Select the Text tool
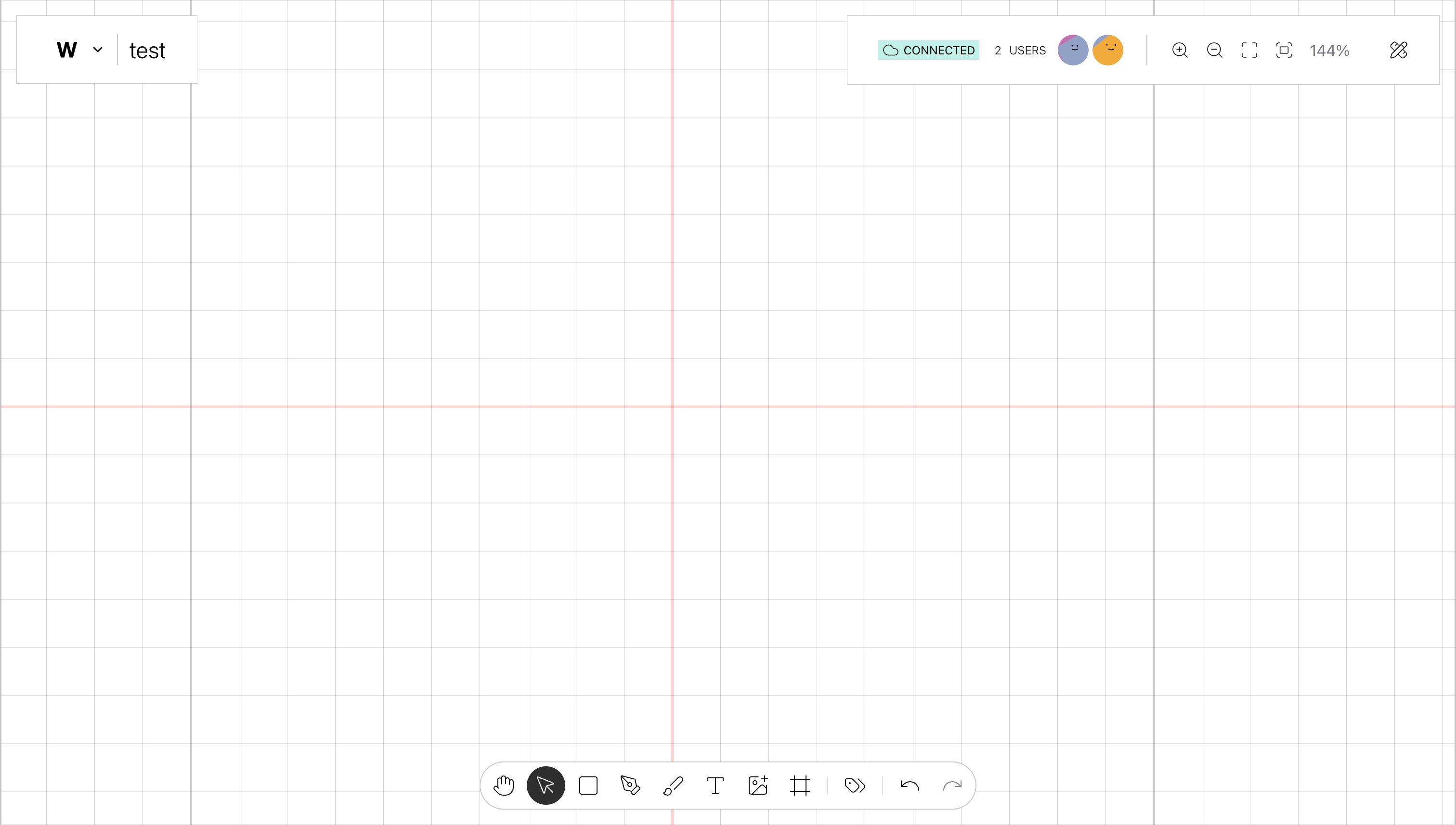Screen dimensions: 1456x825 pyautogui.click(x=715, y=786)
